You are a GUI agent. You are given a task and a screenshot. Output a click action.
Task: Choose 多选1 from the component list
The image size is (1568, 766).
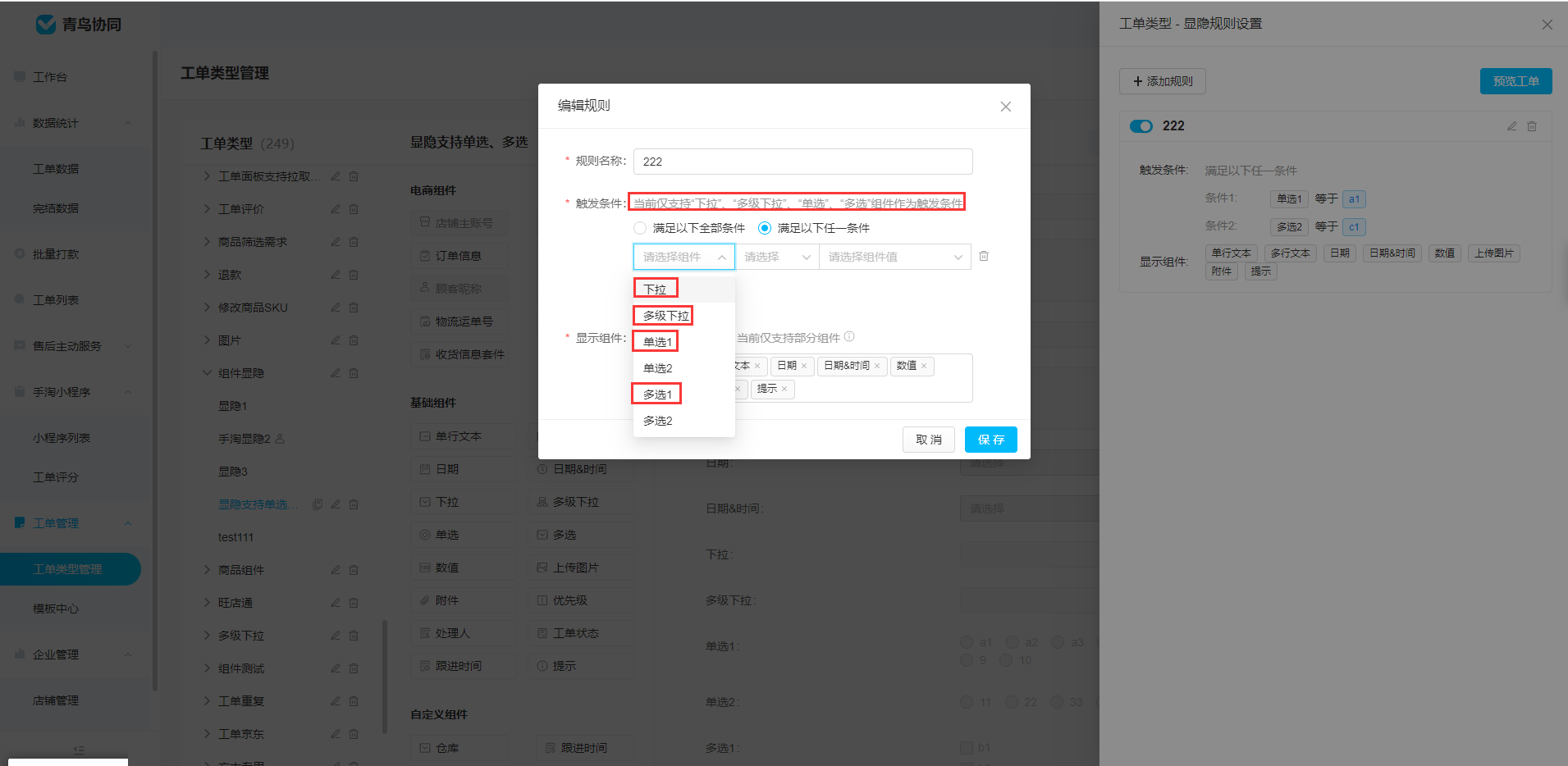click(684, 394)
